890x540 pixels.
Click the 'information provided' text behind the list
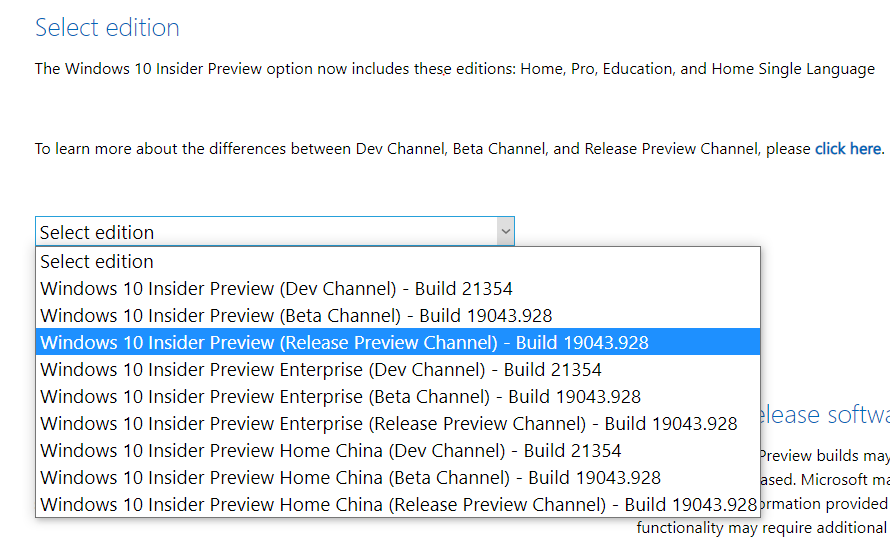coord(824,504)
